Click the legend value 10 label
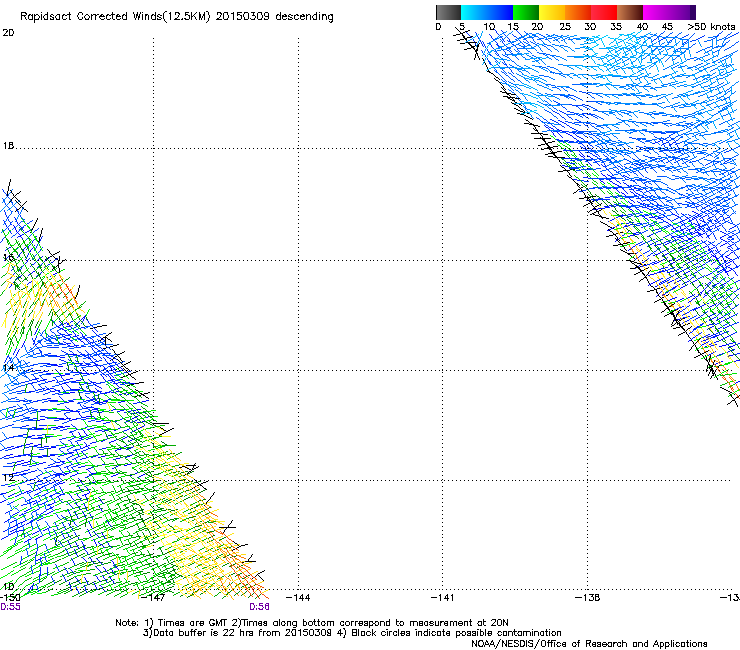This screenshot has width=740, height=650. (x=489, y=26)
